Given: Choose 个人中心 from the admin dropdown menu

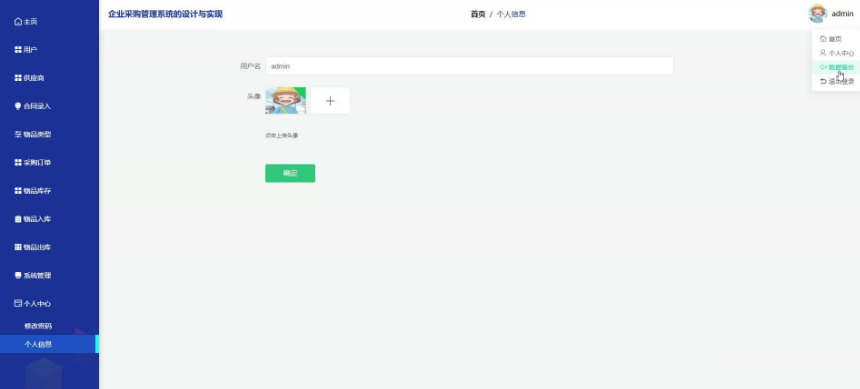Looking at the screenshot, I should coord(836,53).
